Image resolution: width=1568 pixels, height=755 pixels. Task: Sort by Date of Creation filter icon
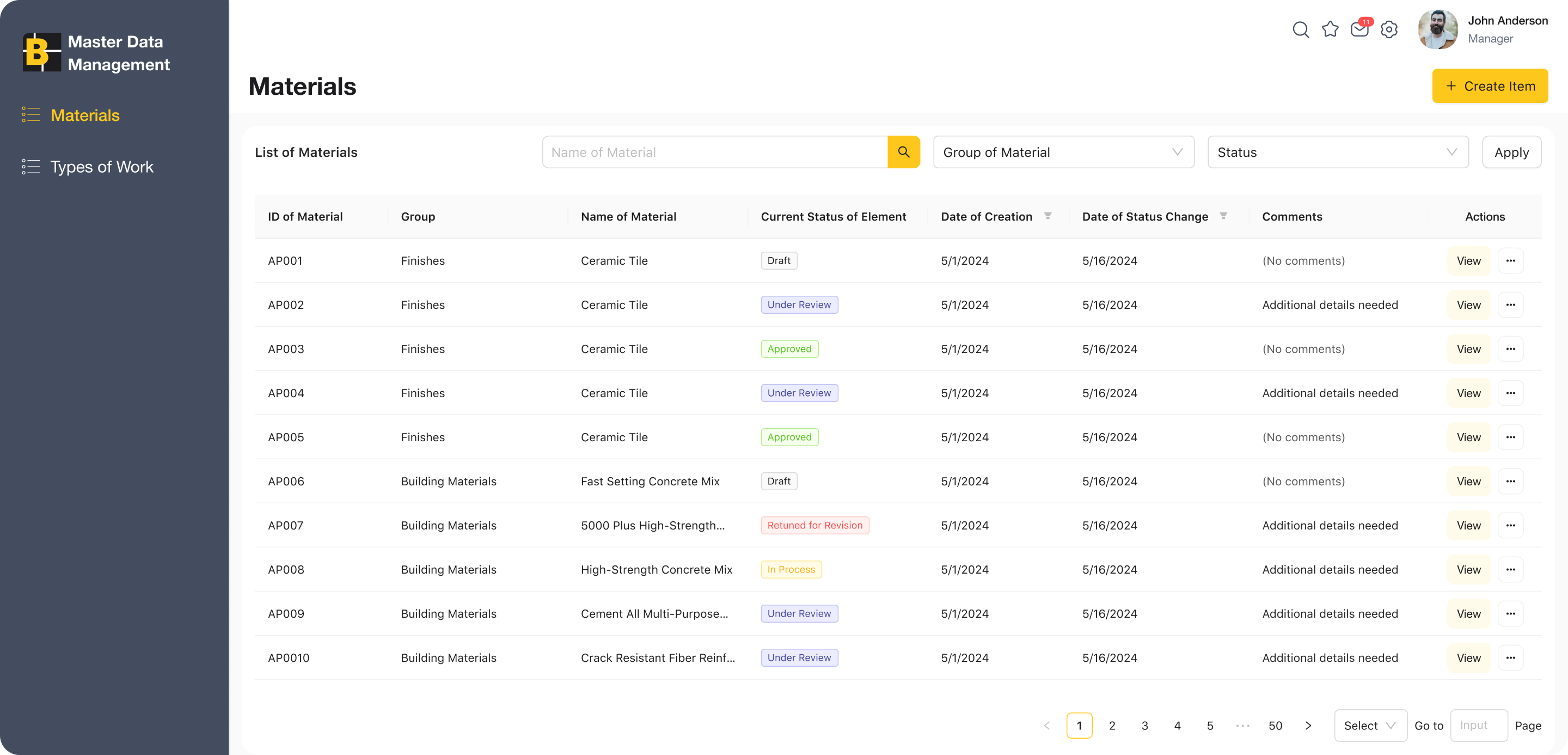(x=1048, y=216)
